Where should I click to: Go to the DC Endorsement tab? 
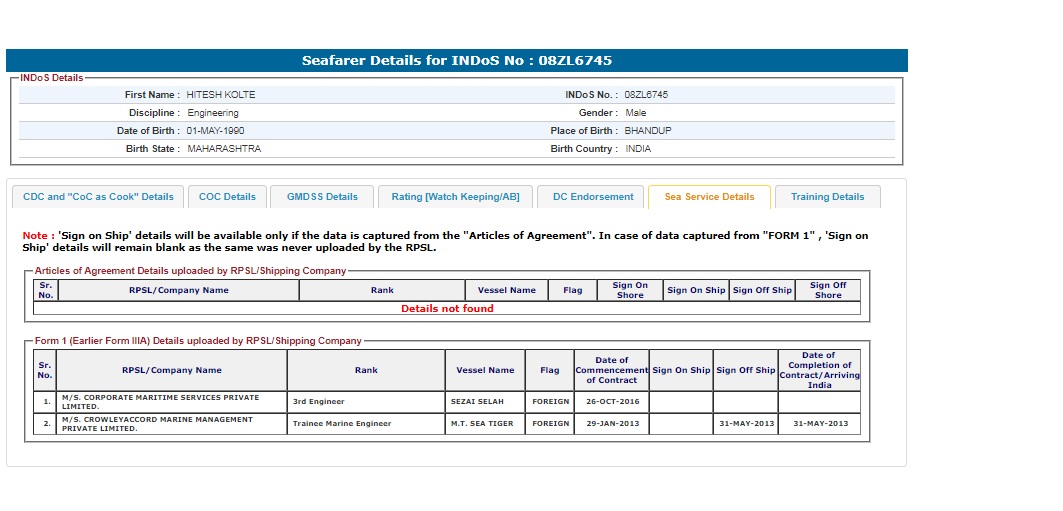[593, 197]
